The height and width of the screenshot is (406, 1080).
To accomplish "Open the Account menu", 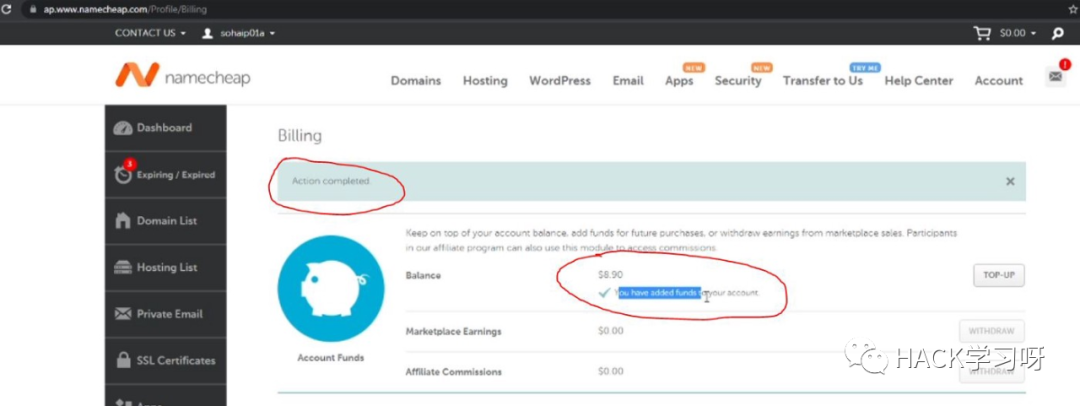I will point(999,81).
